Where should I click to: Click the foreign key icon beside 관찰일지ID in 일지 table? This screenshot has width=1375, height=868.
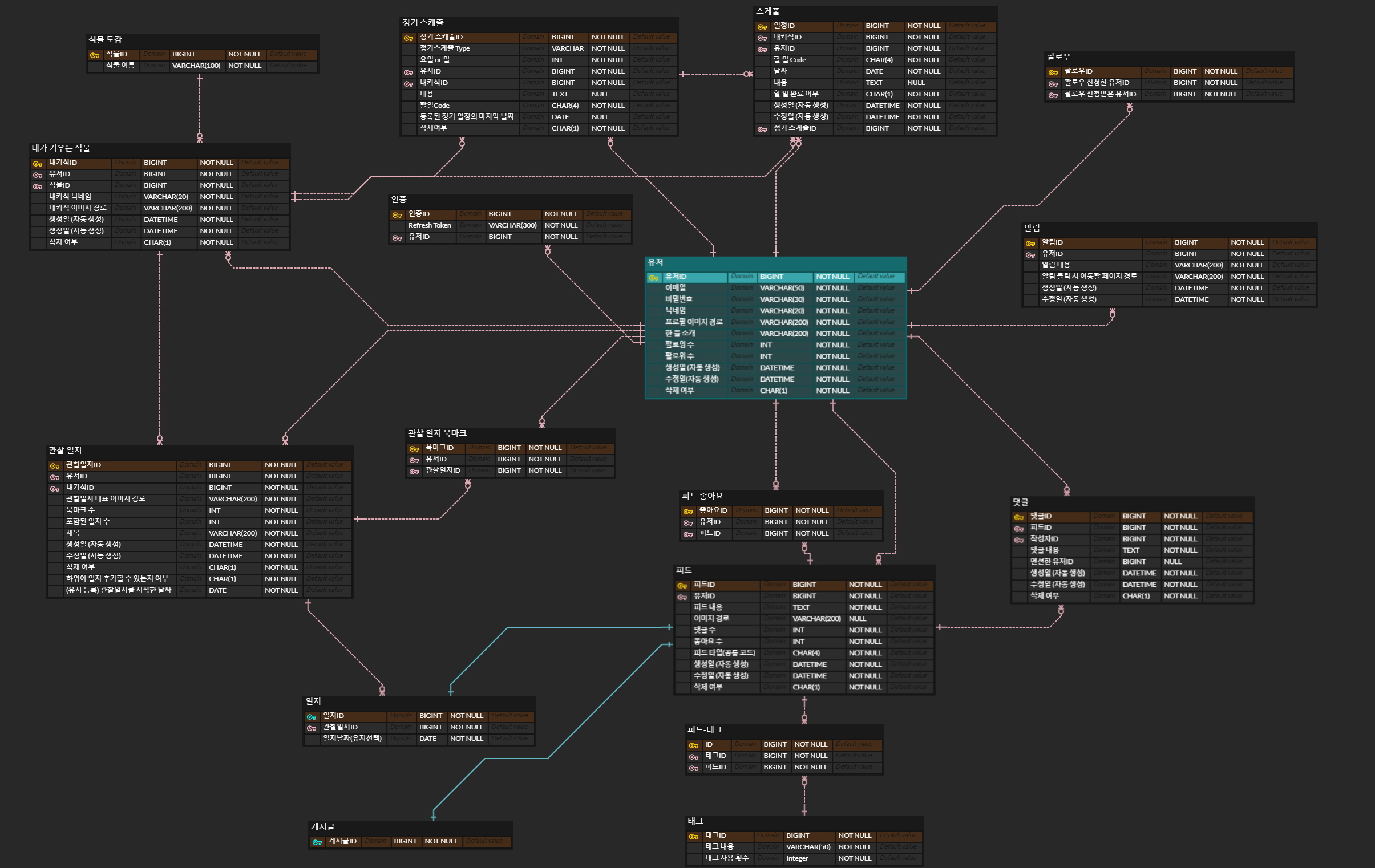[x=311, y=728]
